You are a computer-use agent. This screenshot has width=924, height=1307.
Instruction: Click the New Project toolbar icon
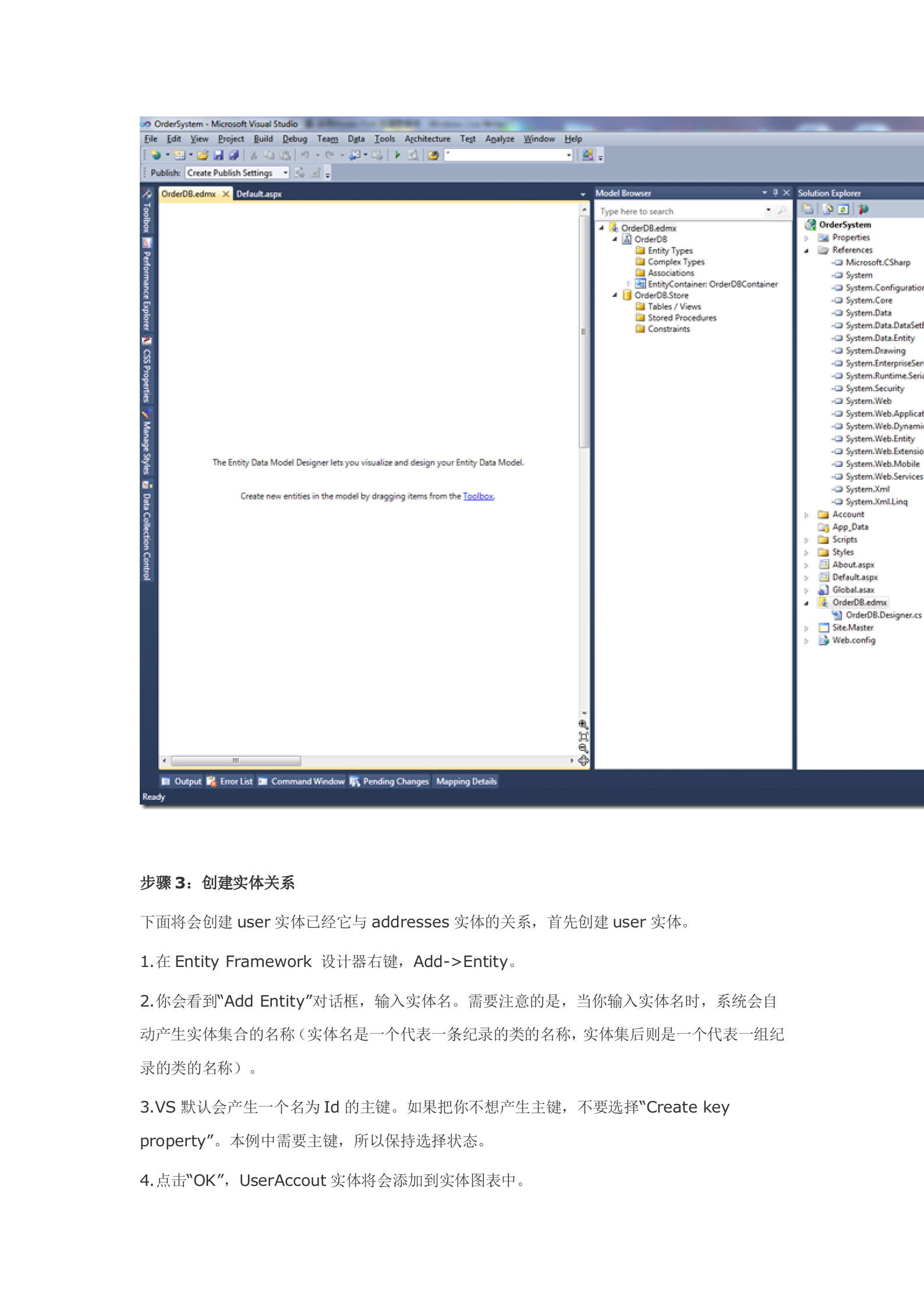[155, 155]
